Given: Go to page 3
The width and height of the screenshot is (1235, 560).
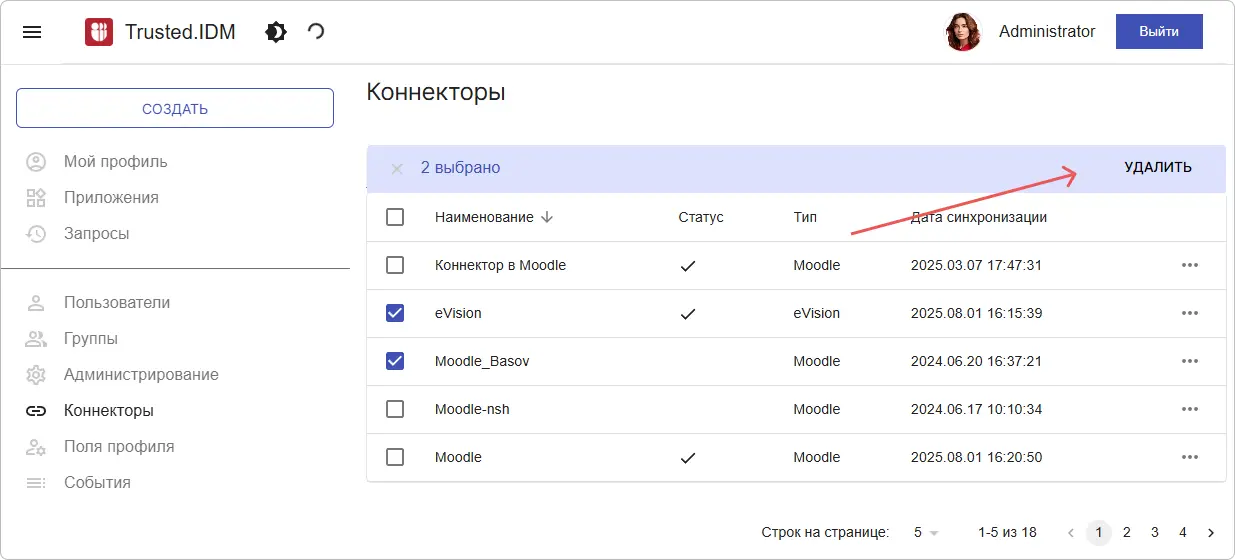Looking at the screenshot, I should tap(1155, 532).
